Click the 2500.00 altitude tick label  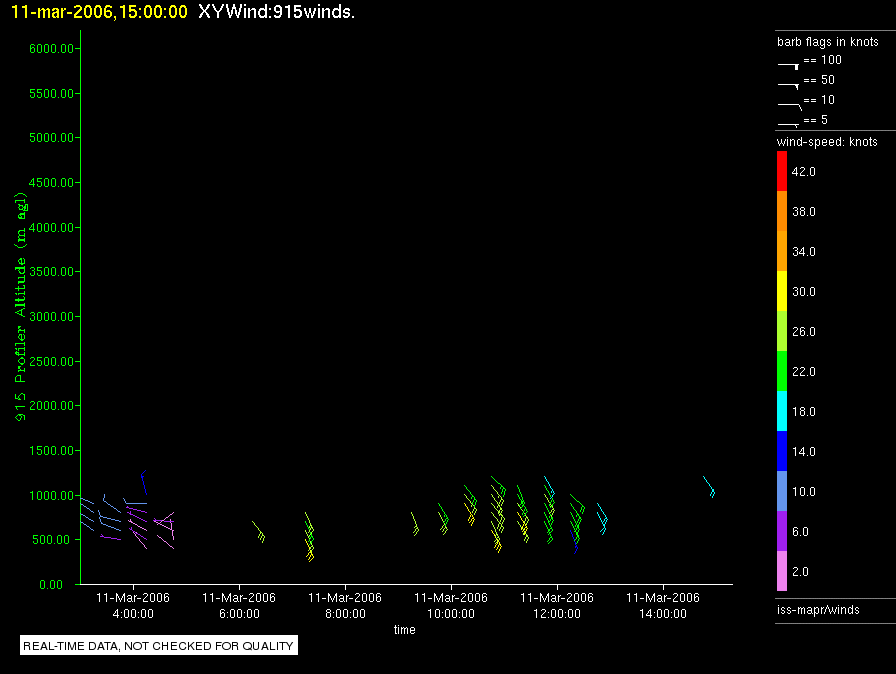51,362
